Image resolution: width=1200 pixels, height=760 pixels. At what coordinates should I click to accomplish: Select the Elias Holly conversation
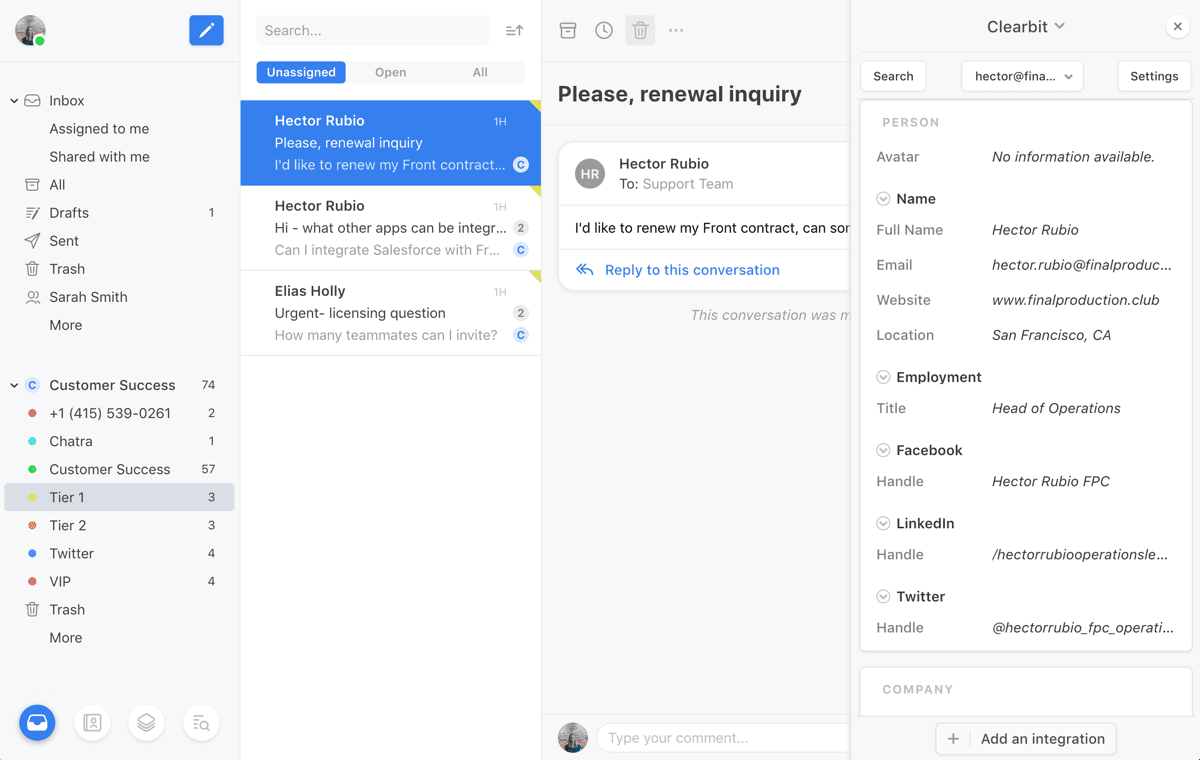tap(390, 312)
